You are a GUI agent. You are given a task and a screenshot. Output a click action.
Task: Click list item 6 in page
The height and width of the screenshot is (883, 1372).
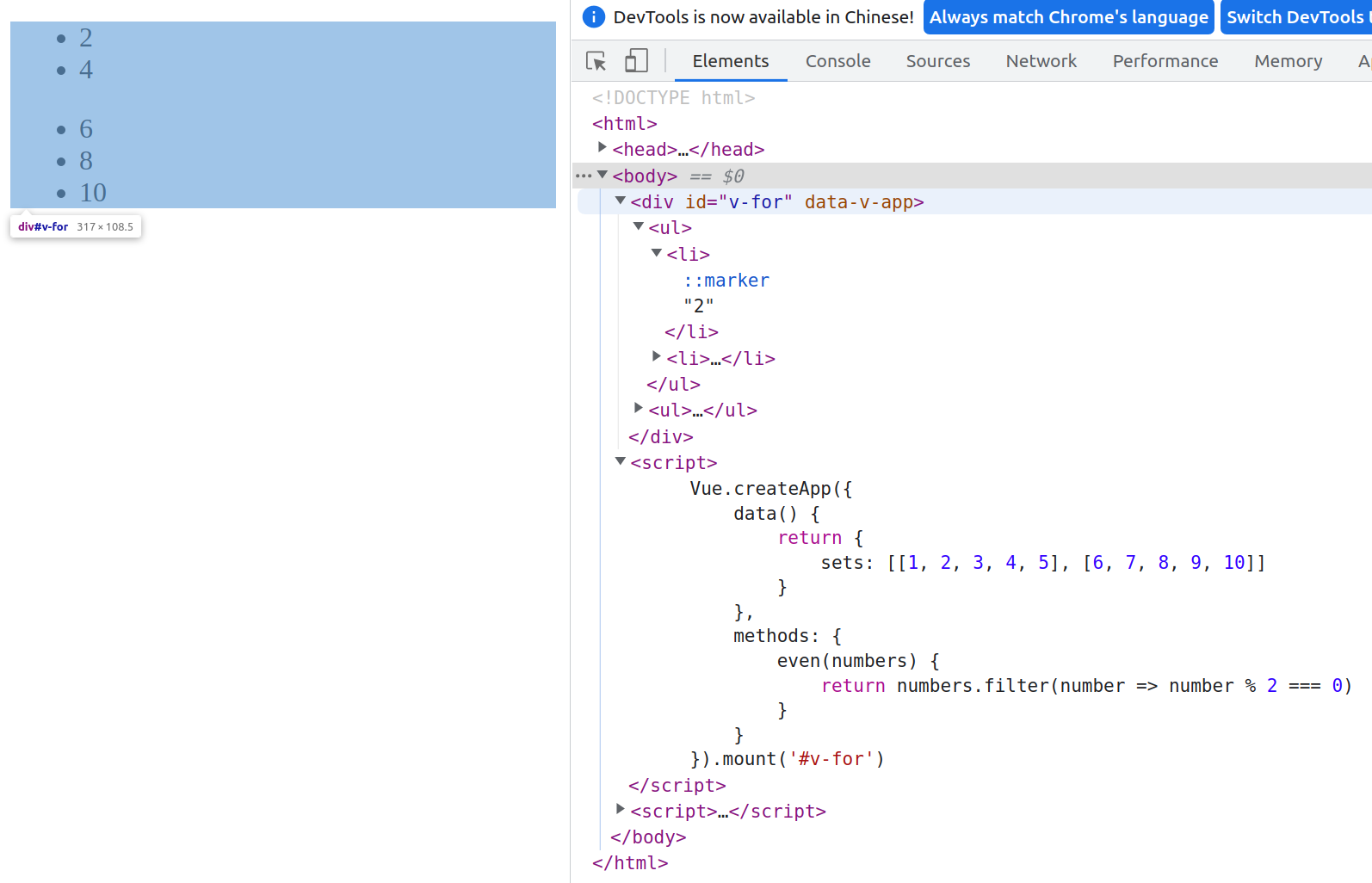[86, 129]
